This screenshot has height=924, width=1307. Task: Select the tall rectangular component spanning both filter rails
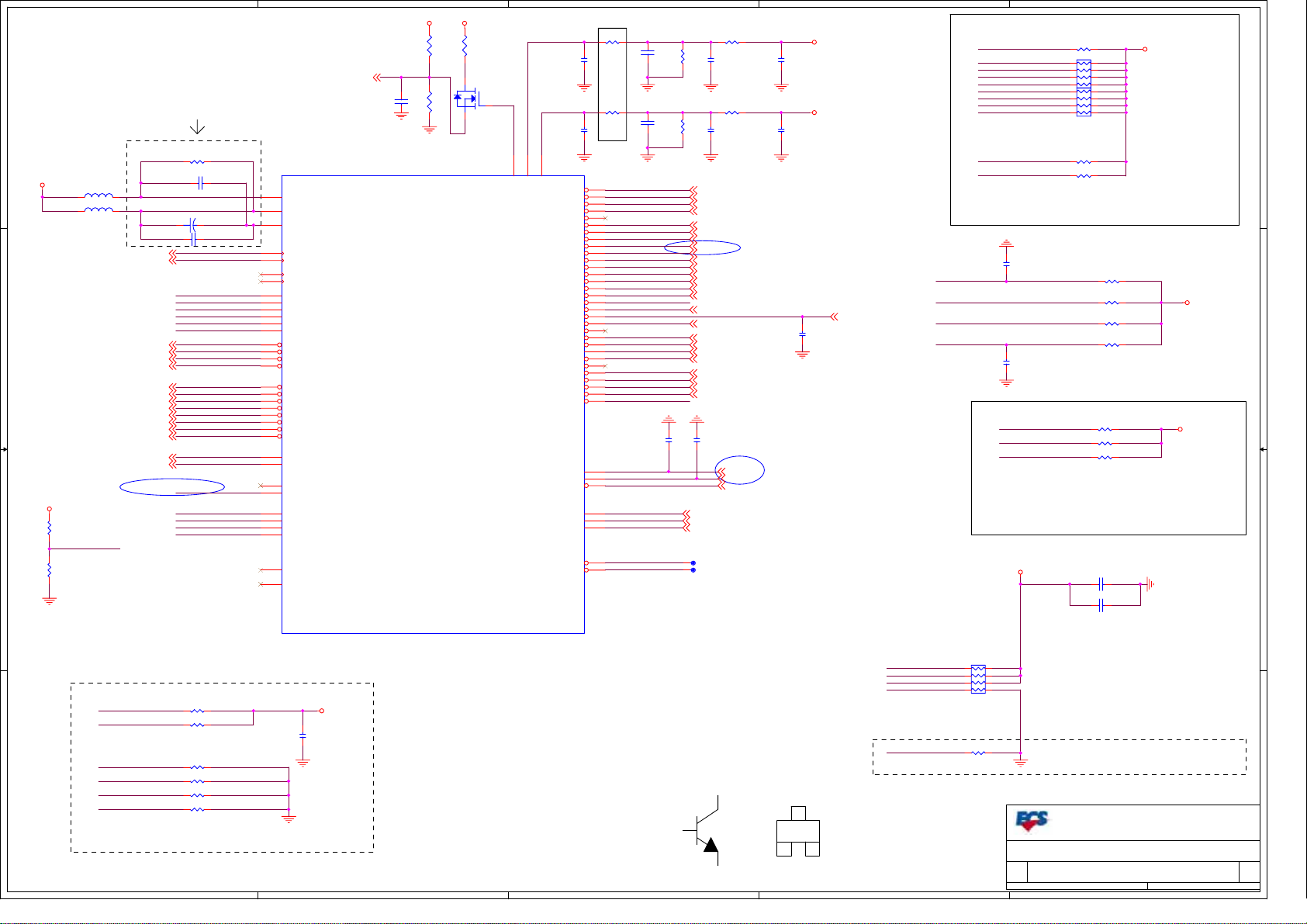[613, 85]
